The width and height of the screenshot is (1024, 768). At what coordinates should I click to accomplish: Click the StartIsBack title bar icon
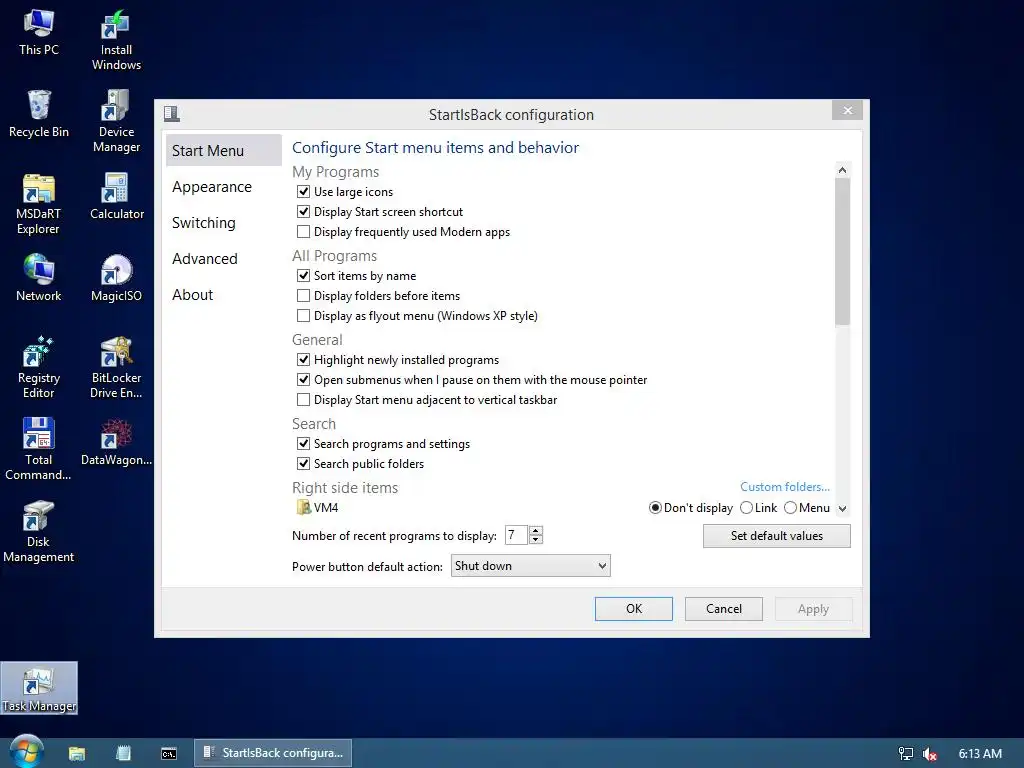click(x=172, y=114)
